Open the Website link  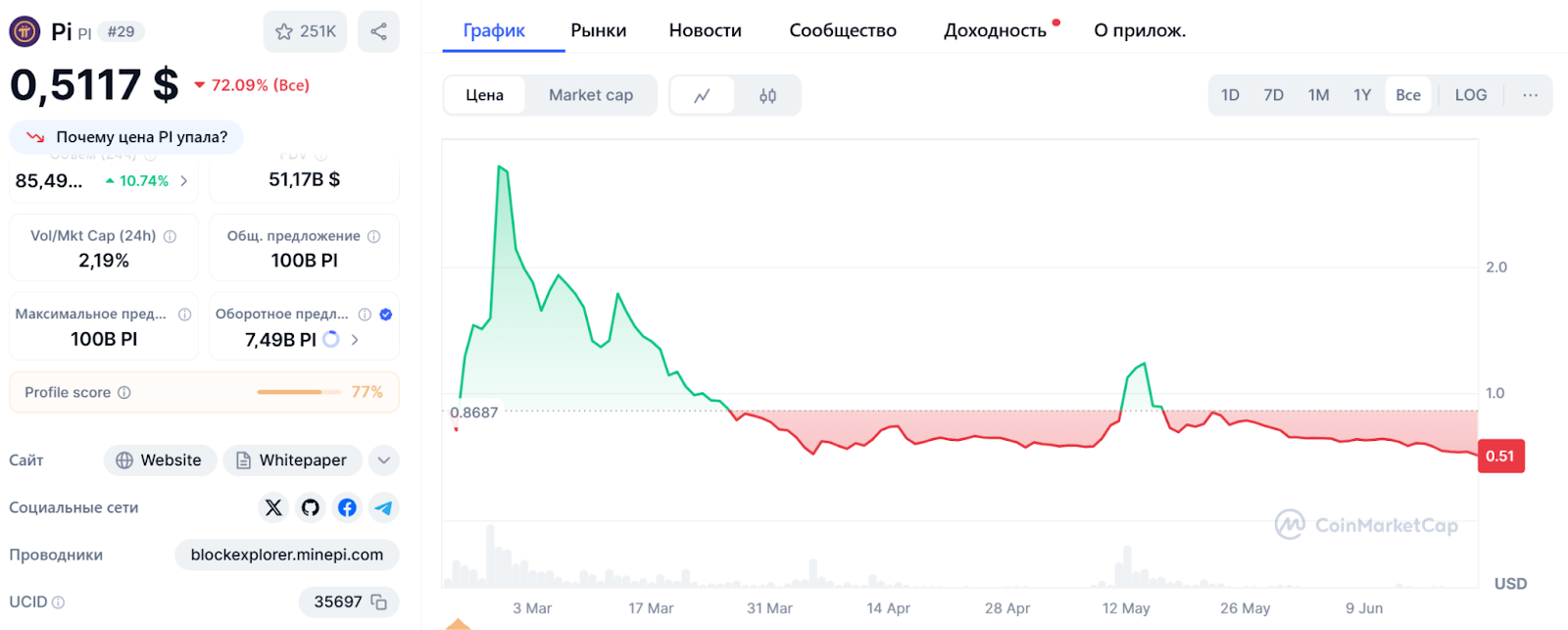(160, 460)
